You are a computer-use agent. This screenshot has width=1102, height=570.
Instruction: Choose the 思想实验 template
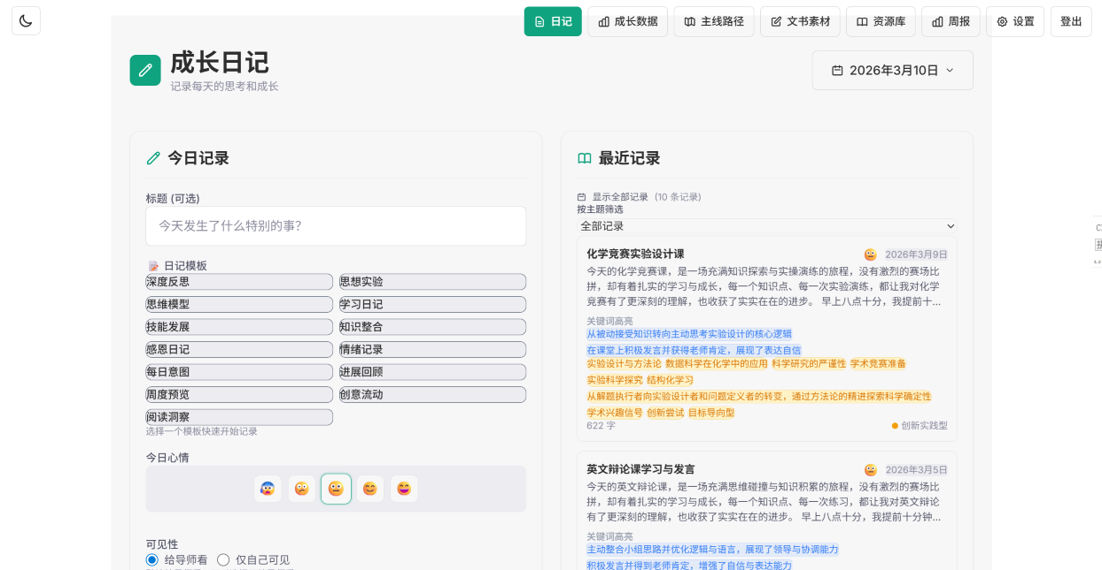pos(432,282)
